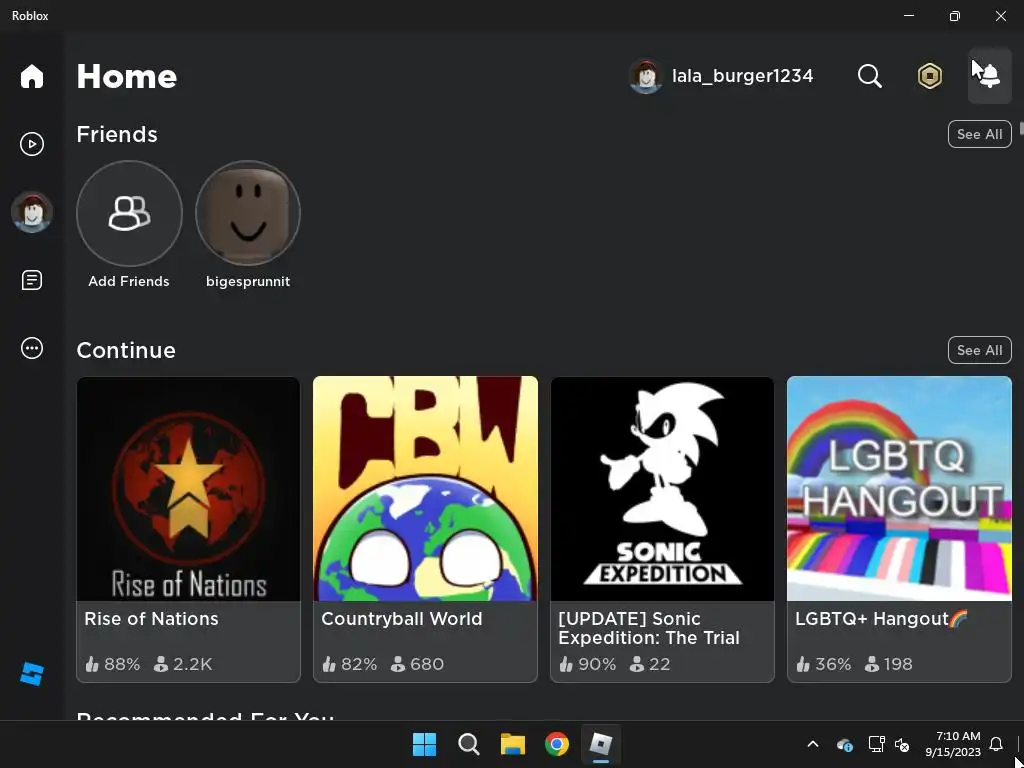Open profile via lala_burger1234 username
Screen dimensions: 1024x768
743,76
